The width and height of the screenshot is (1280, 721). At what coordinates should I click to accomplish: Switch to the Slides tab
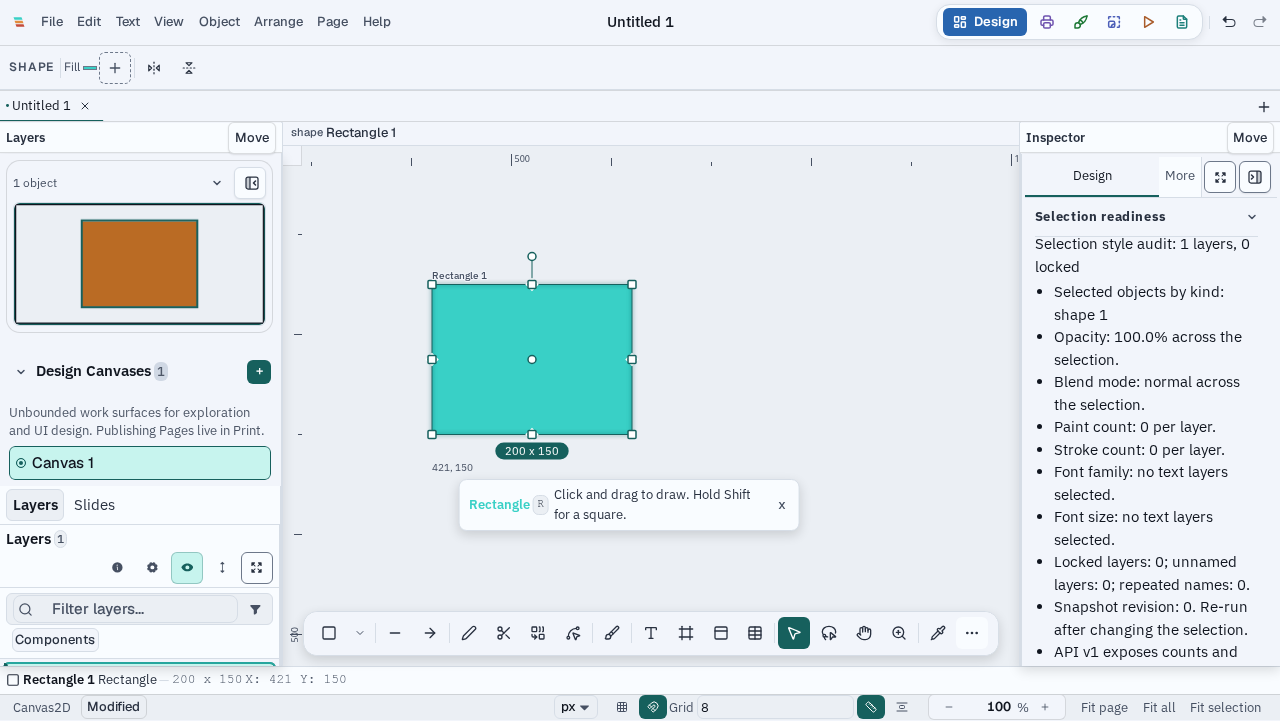click(x=94, y=505)
